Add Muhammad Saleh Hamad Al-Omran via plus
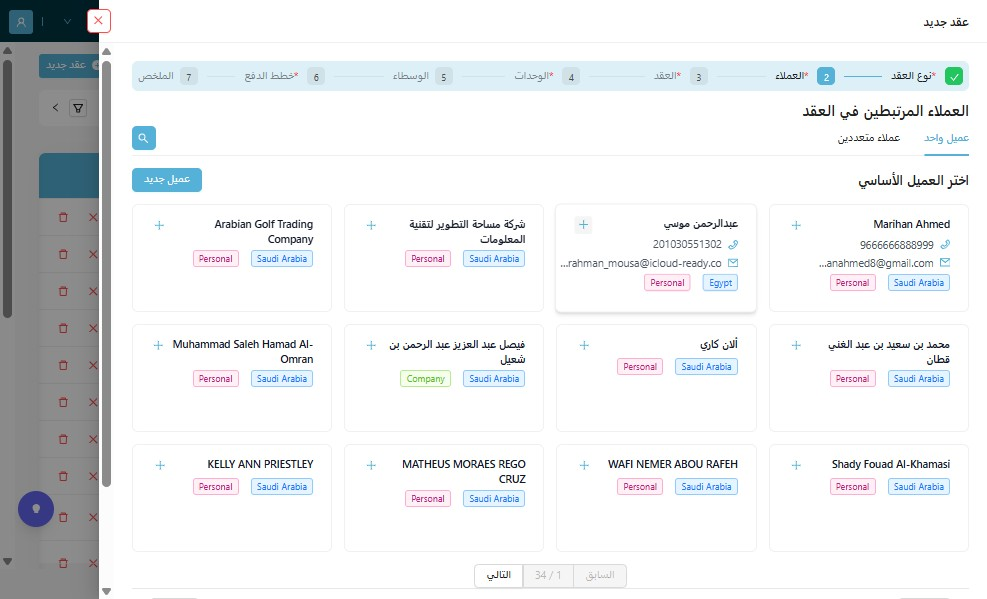 [158, 345]
